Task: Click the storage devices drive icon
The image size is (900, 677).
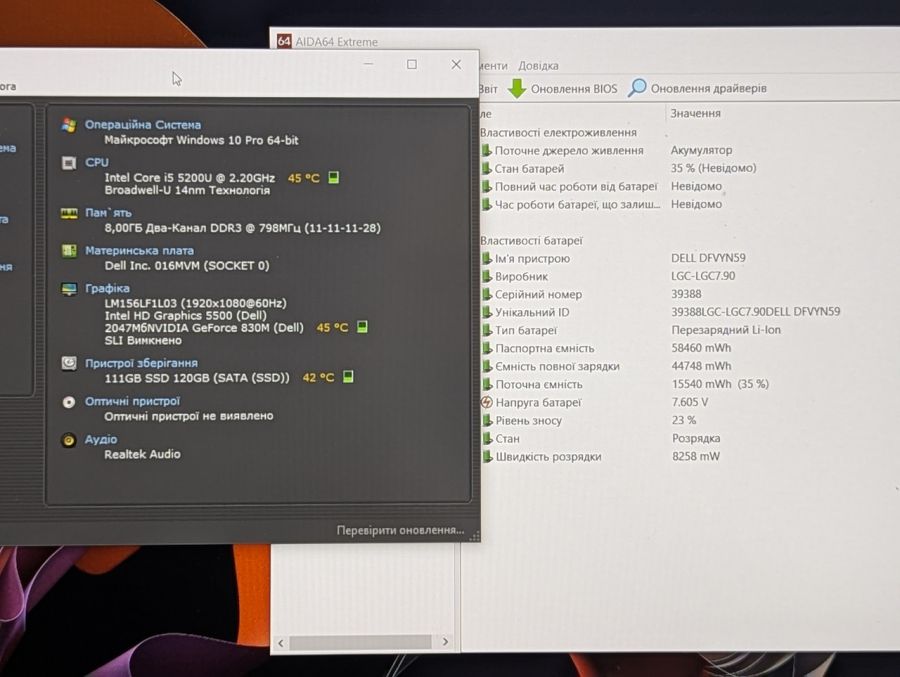Action: point(69,363)
